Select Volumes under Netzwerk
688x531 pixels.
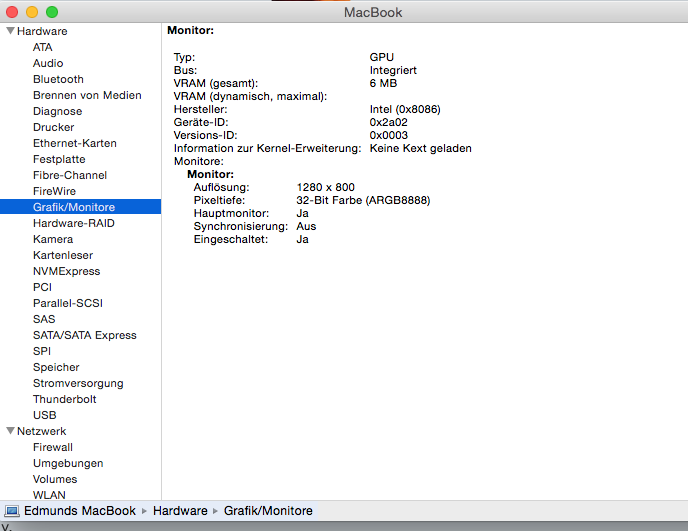(x=55, y=479)
